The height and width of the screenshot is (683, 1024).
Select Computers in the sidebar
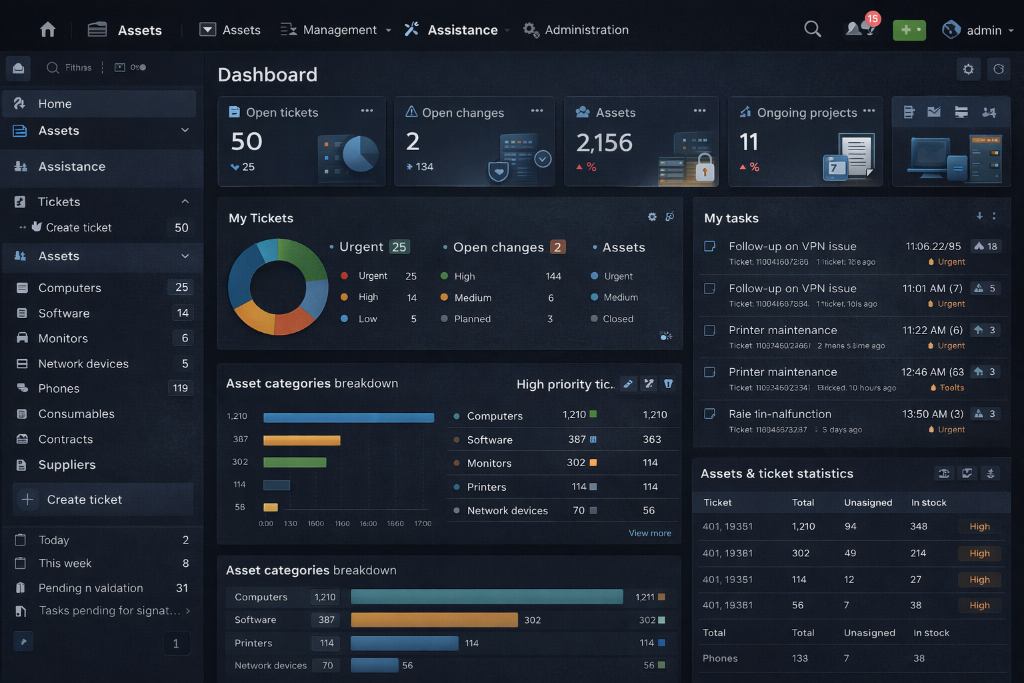69,288
